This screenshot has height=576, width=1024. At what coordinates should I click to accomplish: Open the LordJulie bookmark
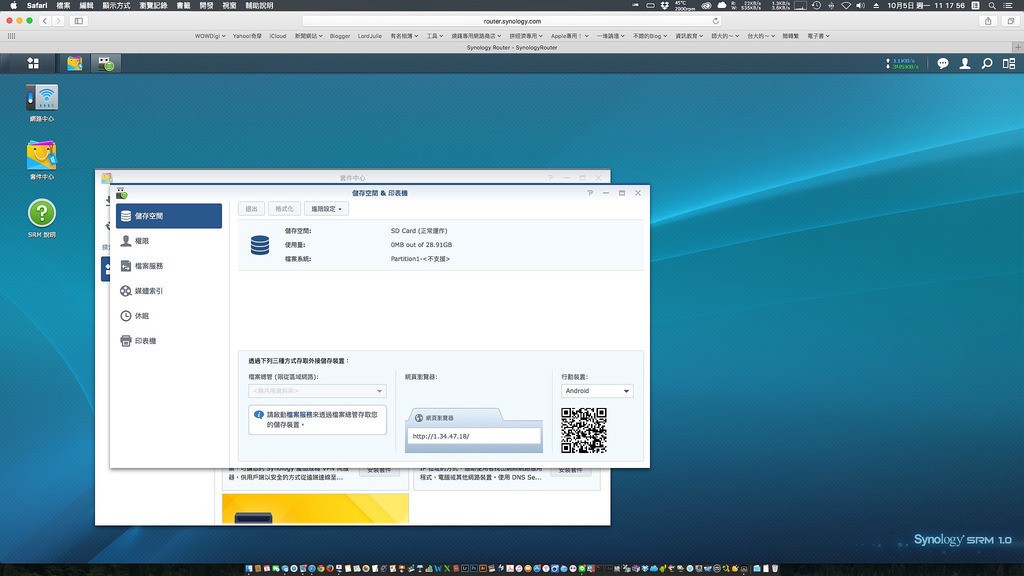pos(370,36)
